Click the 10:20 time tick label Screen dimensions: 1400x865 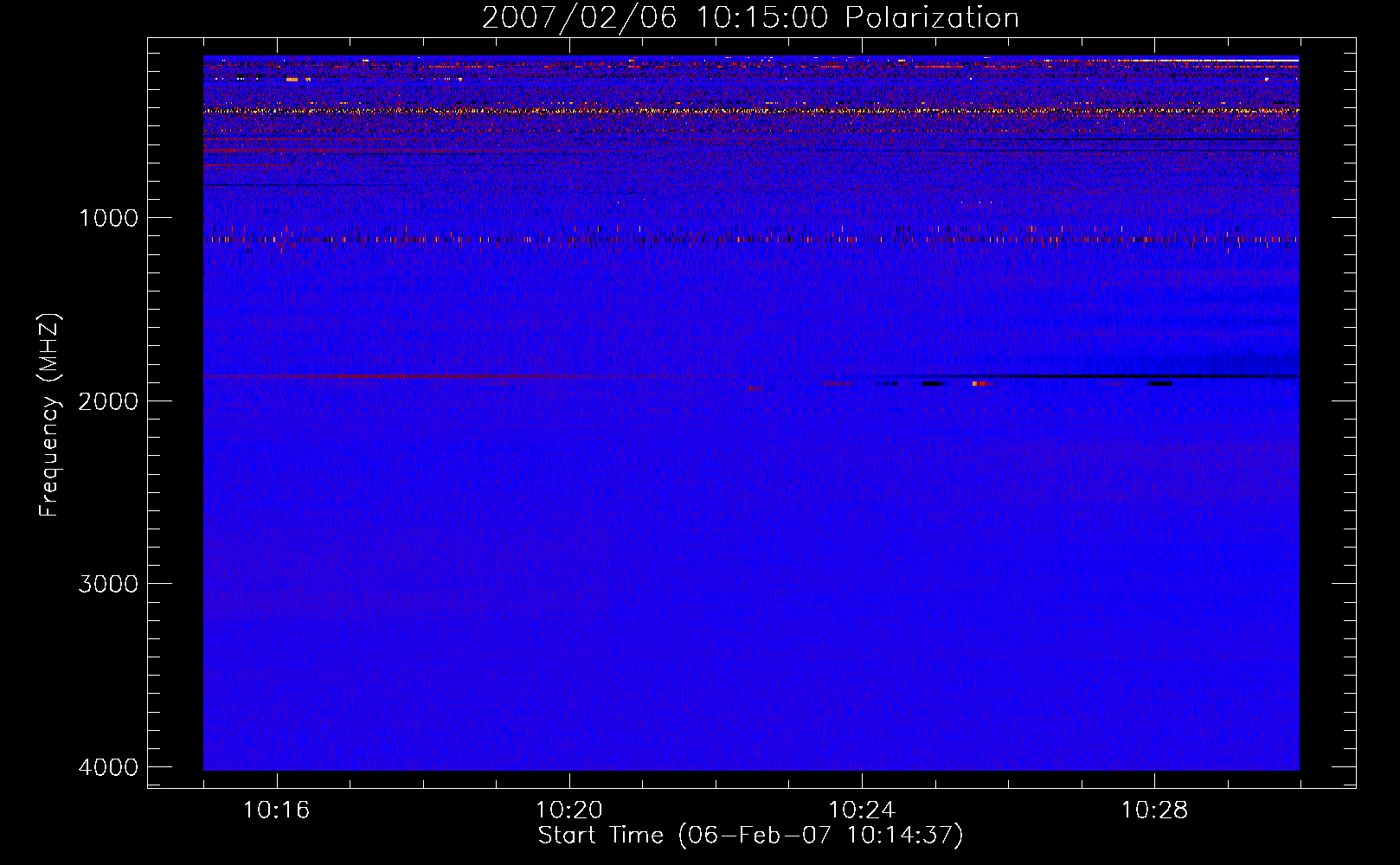tap(568, 811)
